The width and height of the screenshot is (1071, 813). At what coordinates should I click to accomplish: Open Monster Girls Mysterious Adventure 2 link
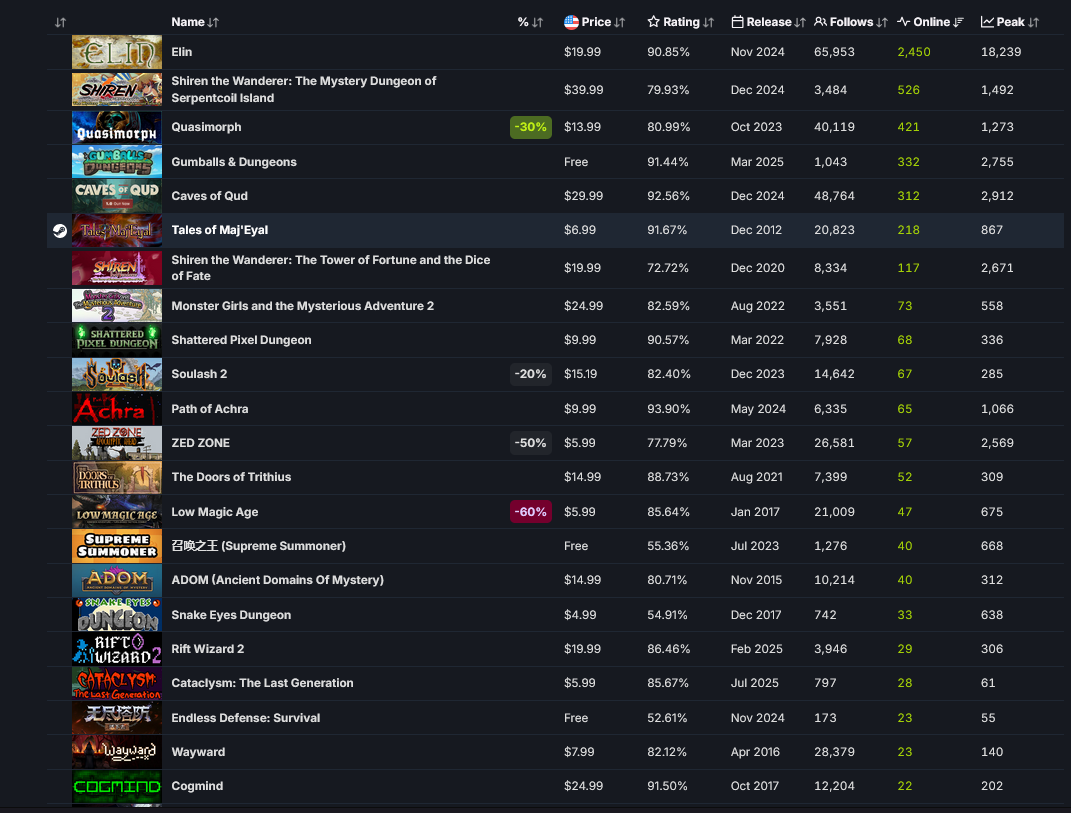click(303, 306)
